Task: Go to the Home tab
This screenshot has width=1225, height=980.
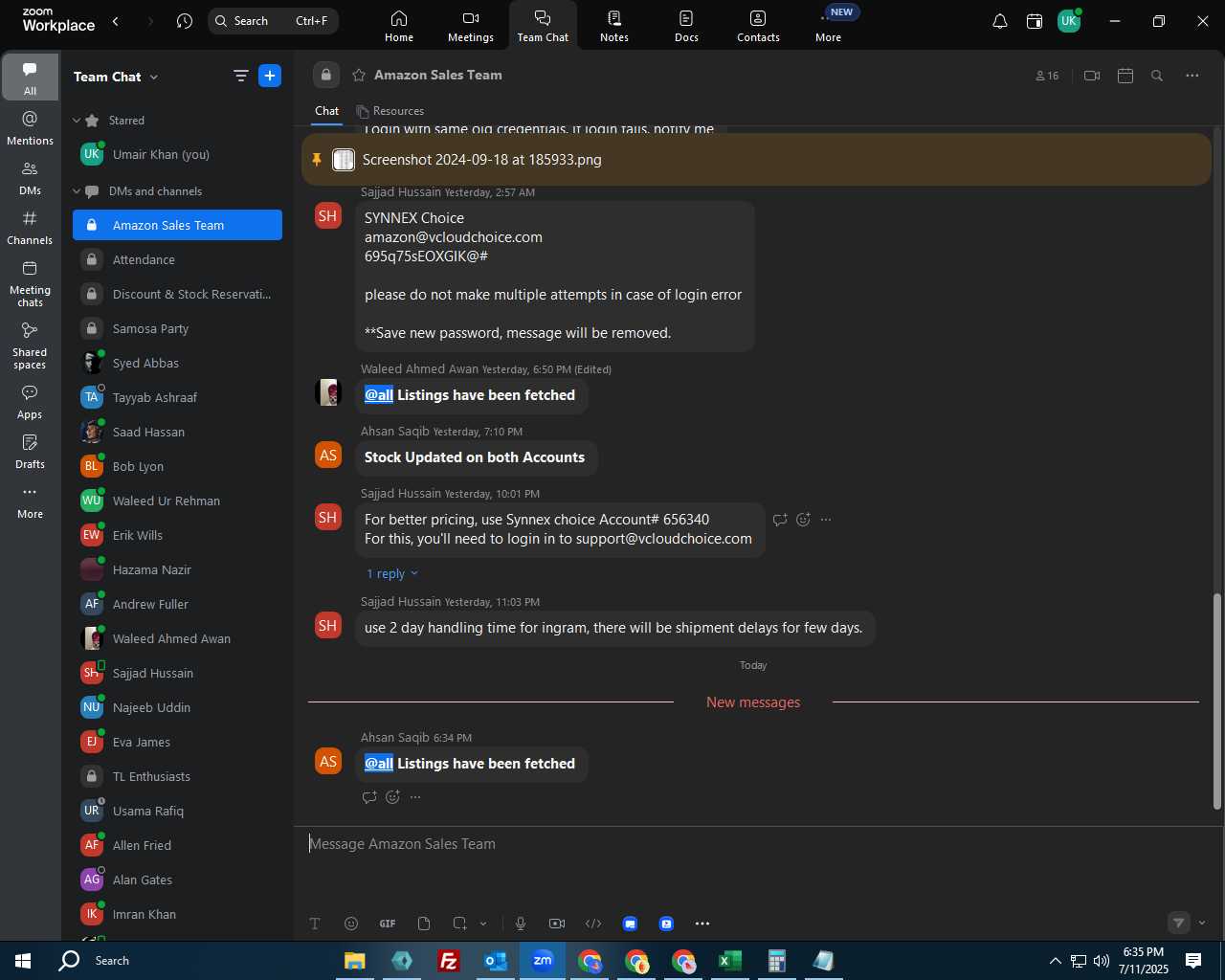Action: click(399, 26)
